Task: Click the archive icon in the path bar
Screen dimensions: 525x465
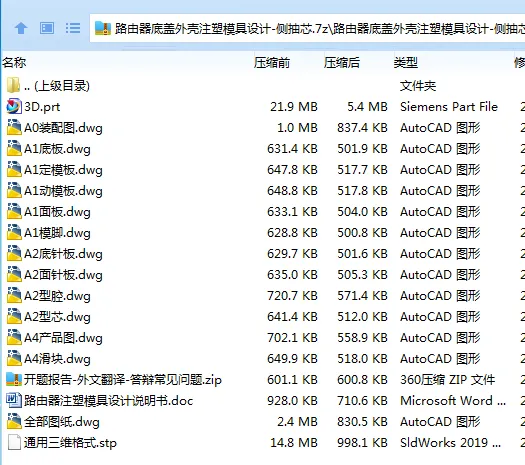Action: coord(103,28)
